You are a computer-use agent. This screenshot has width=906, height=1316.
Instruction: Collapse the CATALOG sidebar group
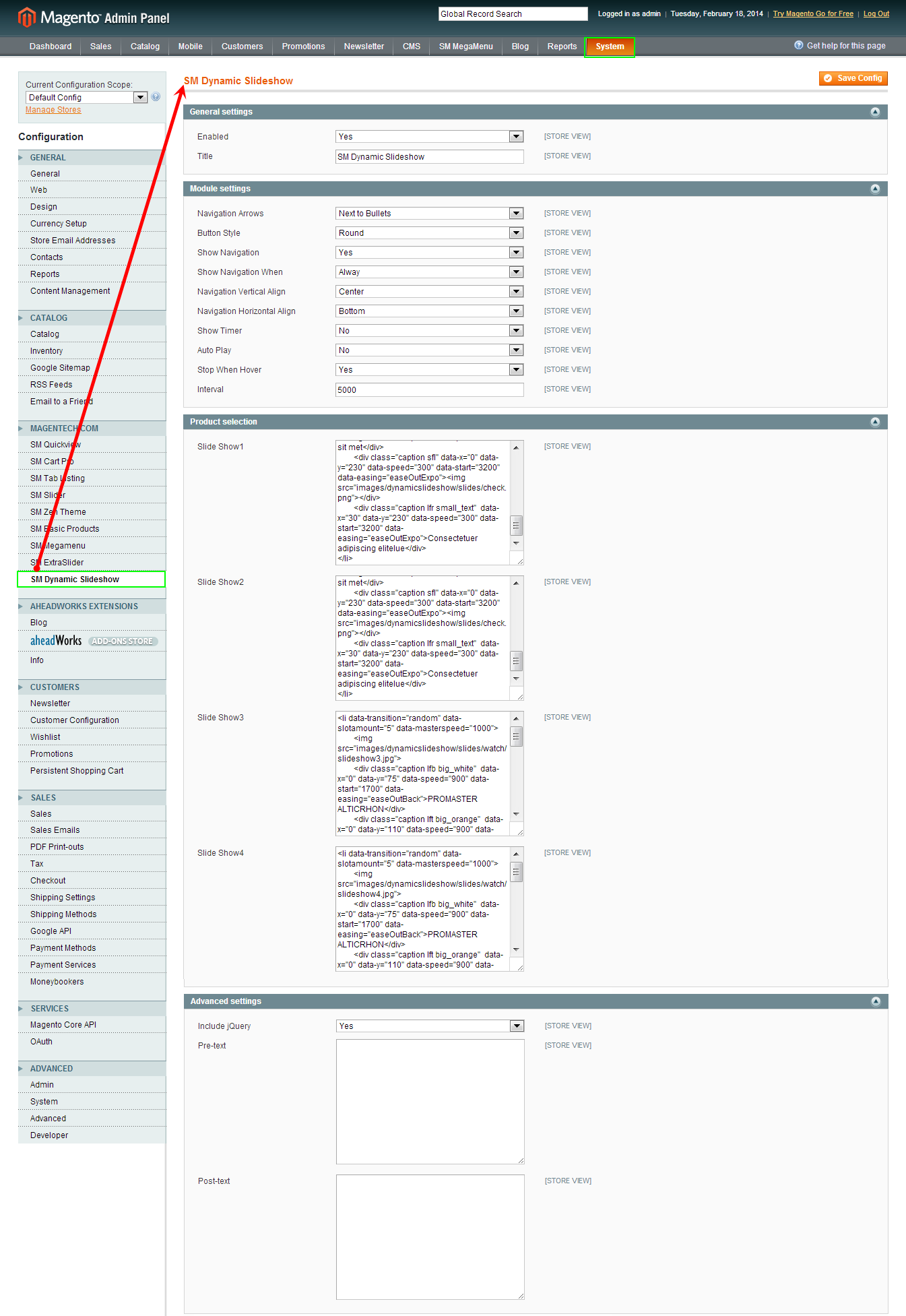coord(92,318)
